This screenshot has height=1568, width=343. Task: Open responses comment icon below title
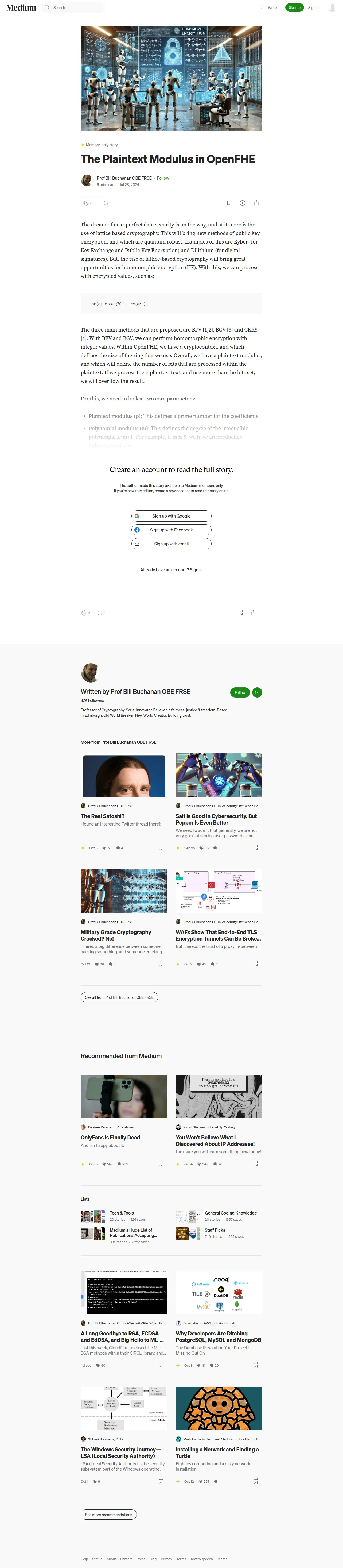point(106,203)
